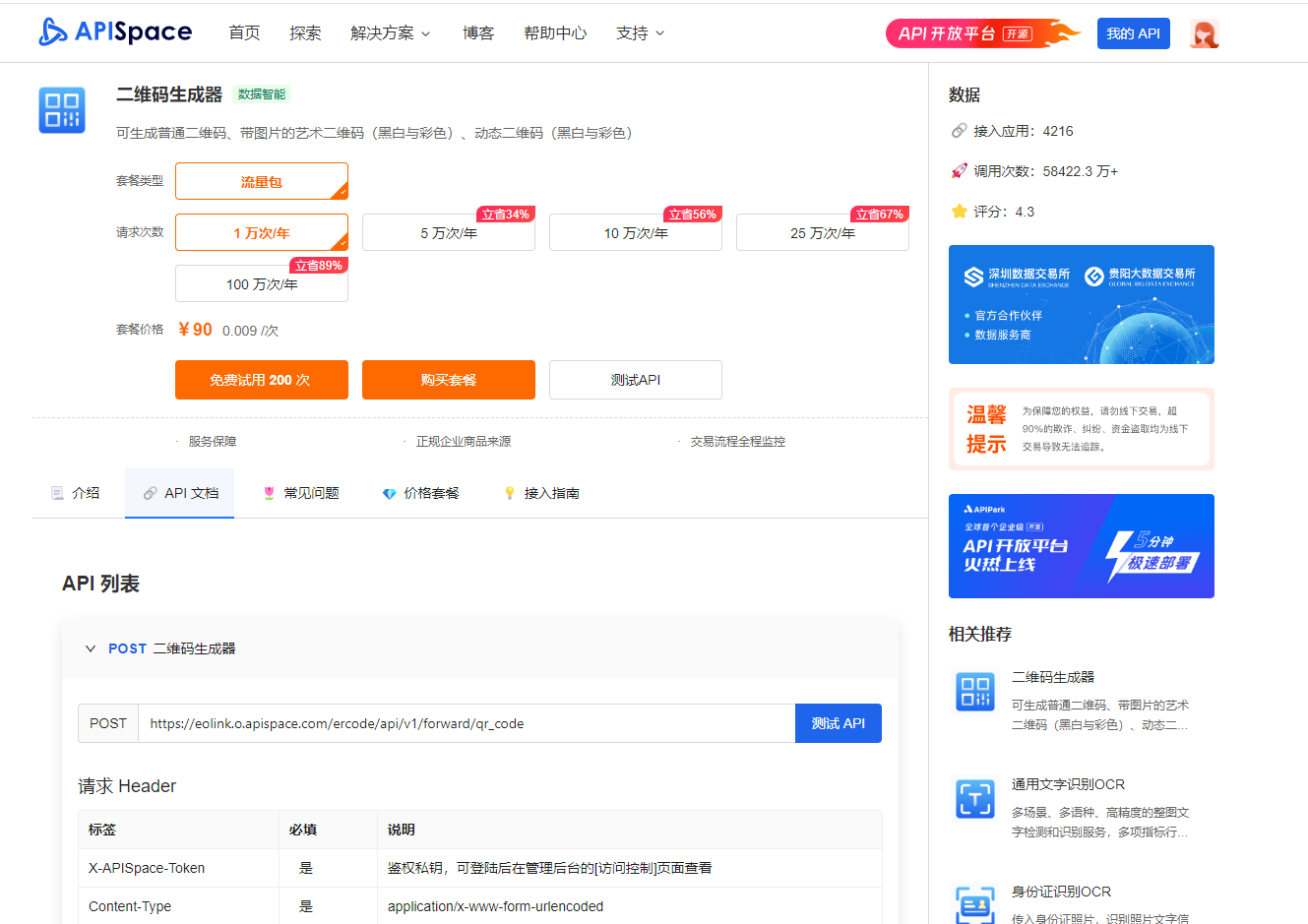Click the application/x-www-form-urlencoded cell
The image size is (1308, 924).
click(630, 906)
